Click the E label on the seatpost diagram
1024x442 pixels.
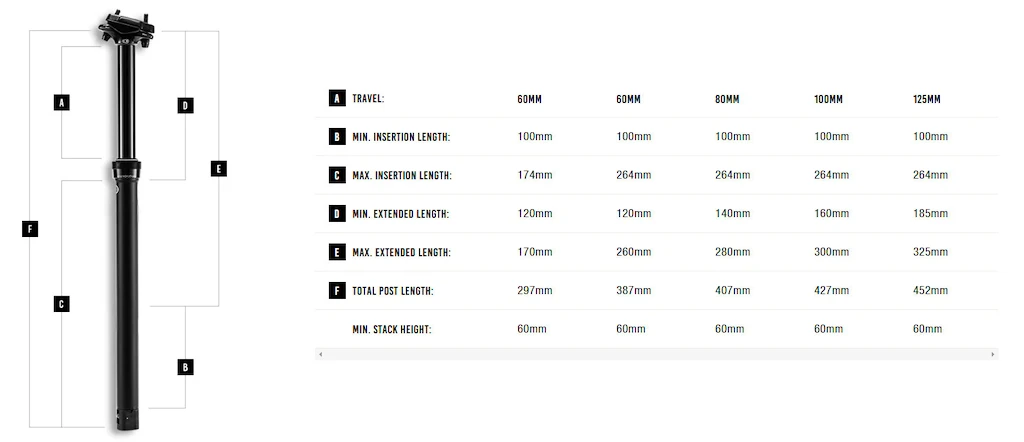click(x=219, y=168)
